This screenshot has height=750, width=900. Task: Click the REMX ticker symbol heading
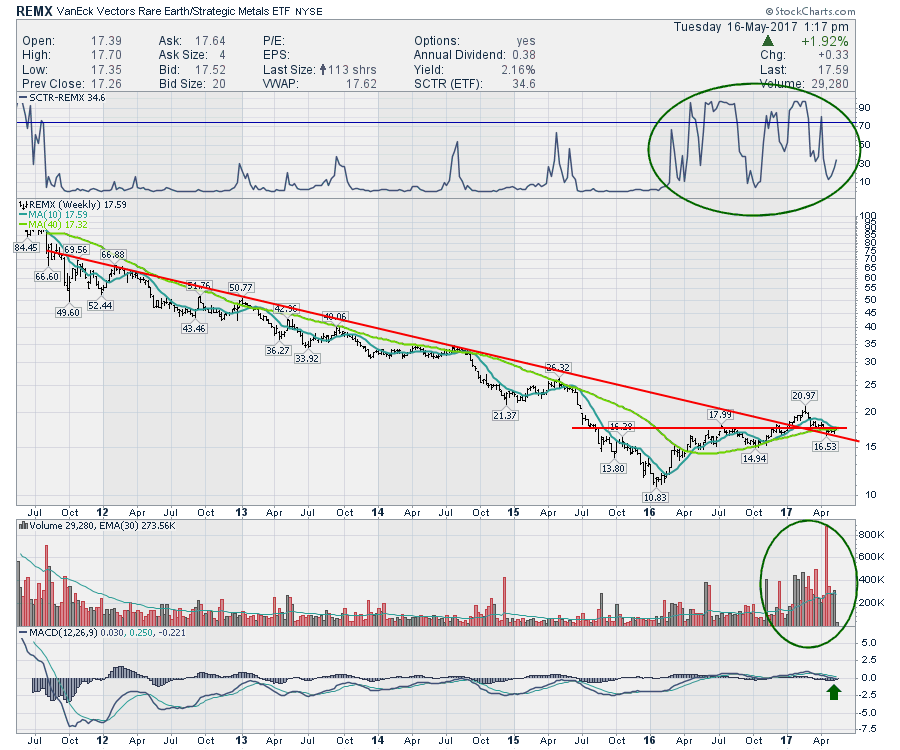(34, 11)
